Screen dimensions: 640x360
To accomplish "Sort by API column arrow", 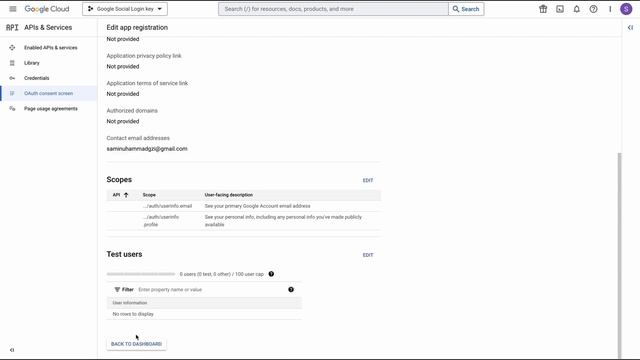I will (x=126, y=195).
